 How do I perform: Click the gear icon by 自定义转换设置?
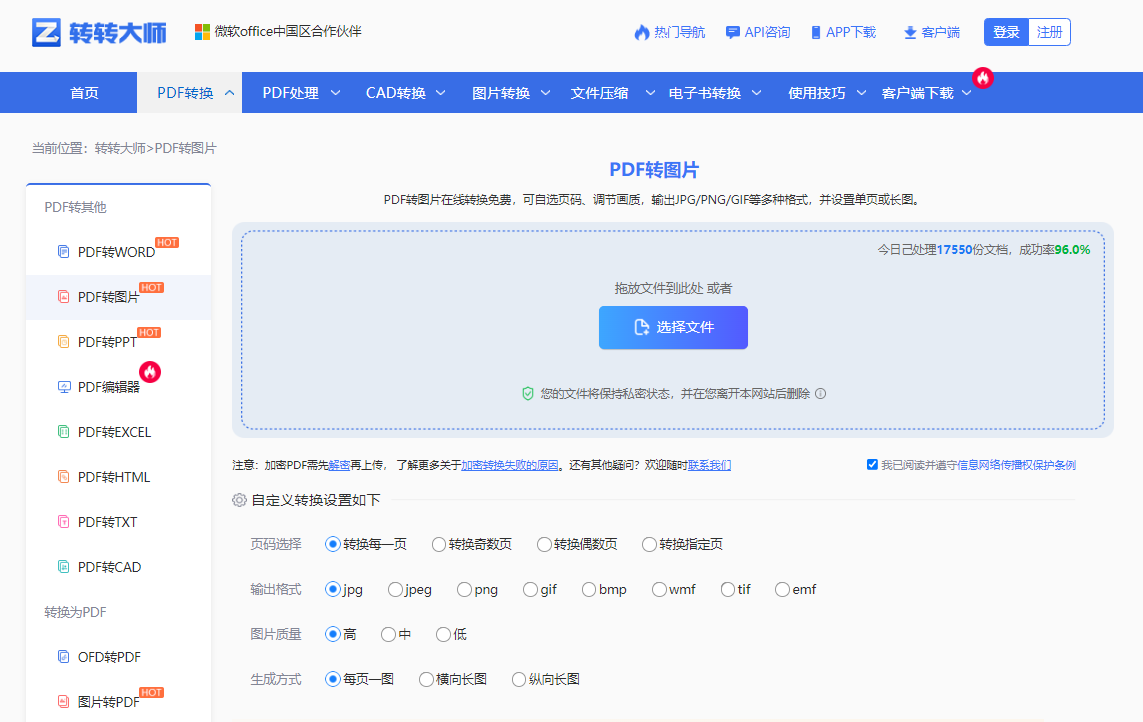(x=239, y=500)
